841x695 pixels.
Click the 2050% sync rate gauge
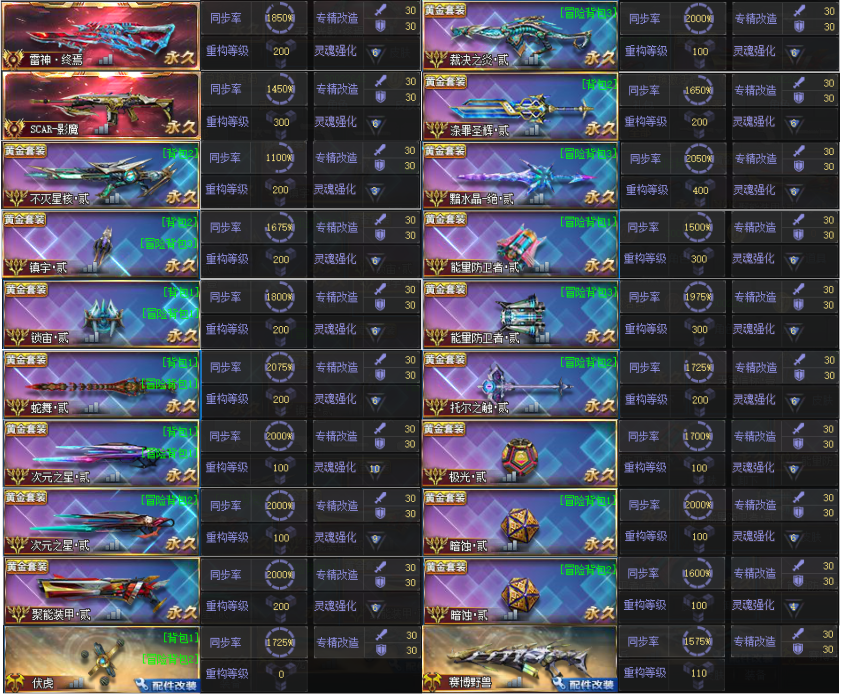[x=698, y=159]
